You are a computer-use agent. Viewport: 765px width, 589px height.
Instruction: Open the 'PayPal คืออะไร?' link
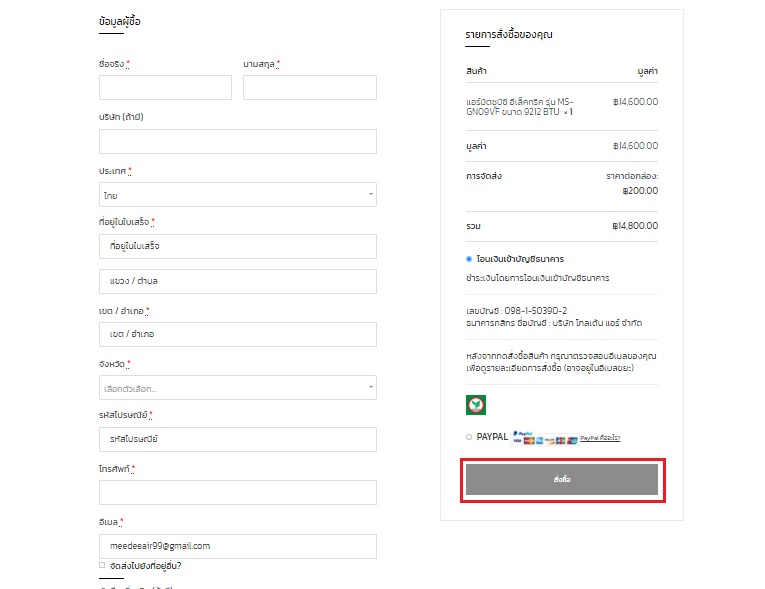(600, 438)
